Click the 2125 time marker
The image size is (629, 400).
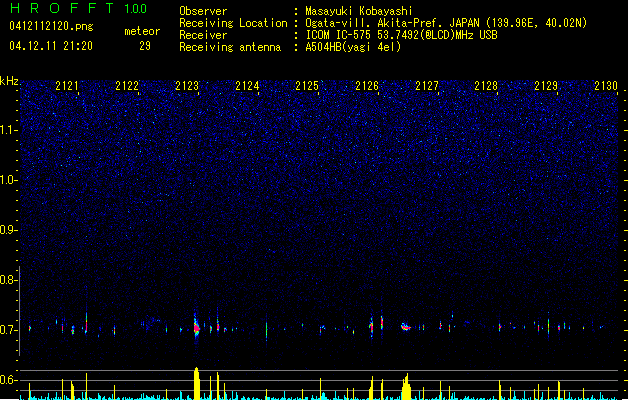click(x=307, y=86)
